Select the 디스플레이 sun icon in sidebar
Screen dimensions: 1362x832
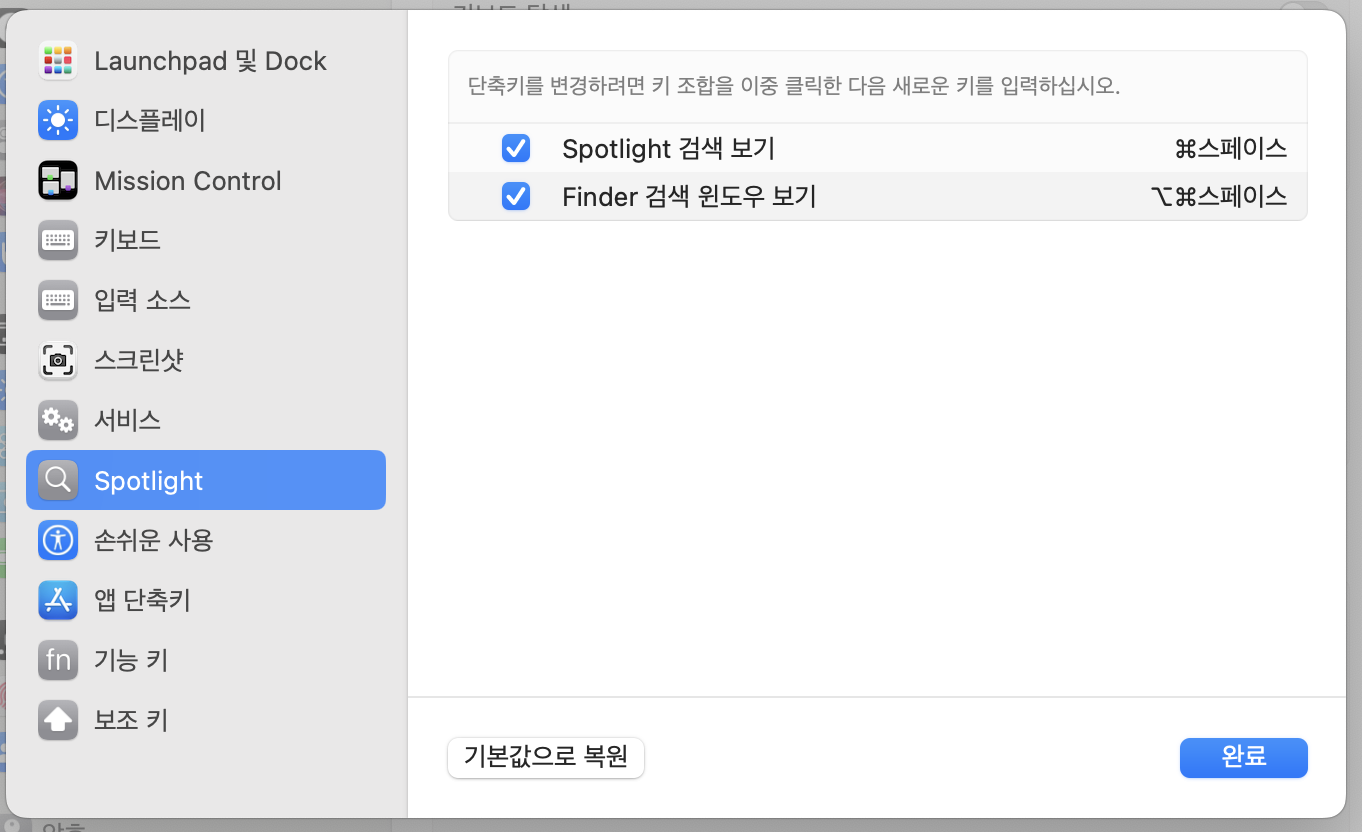[58, 121]
